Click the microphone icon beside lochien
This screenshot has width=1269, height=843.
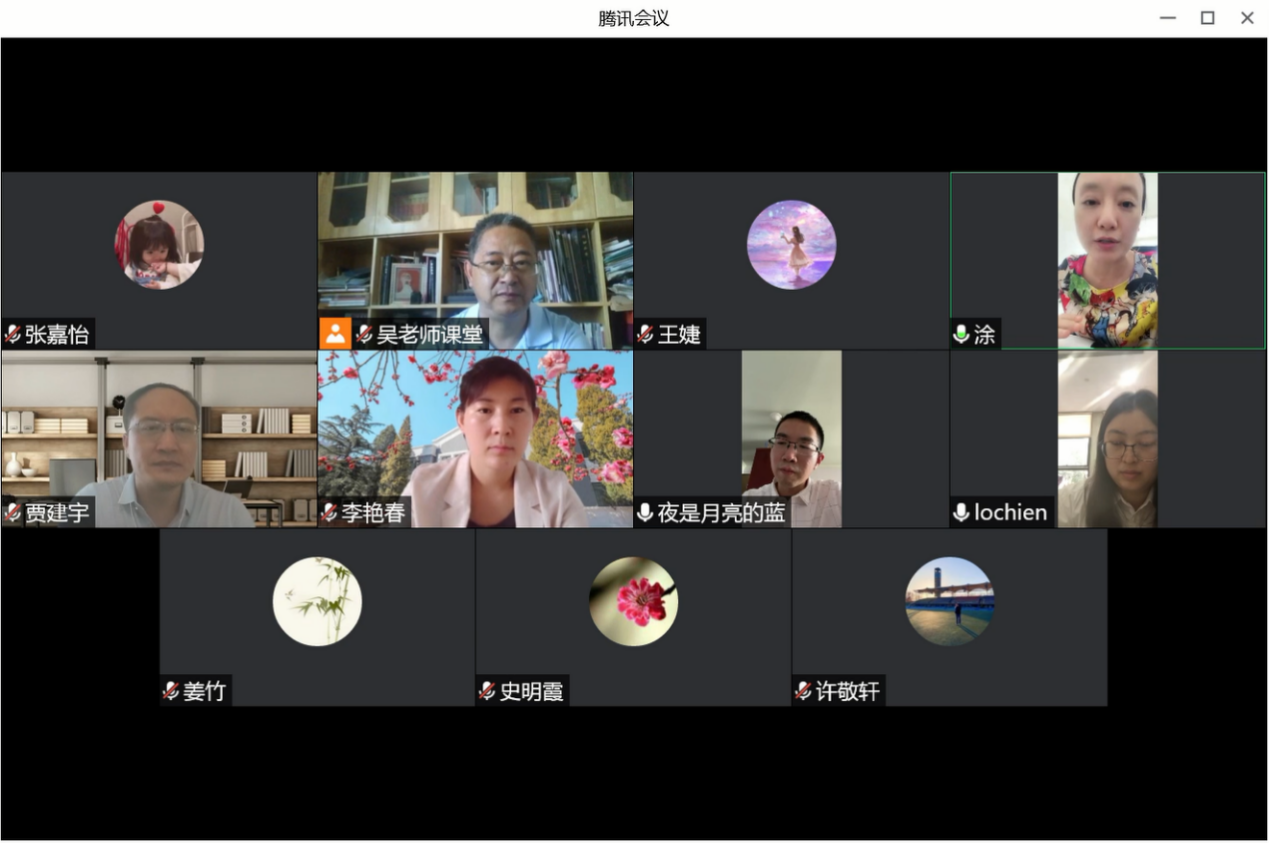(x=962, y=513)
